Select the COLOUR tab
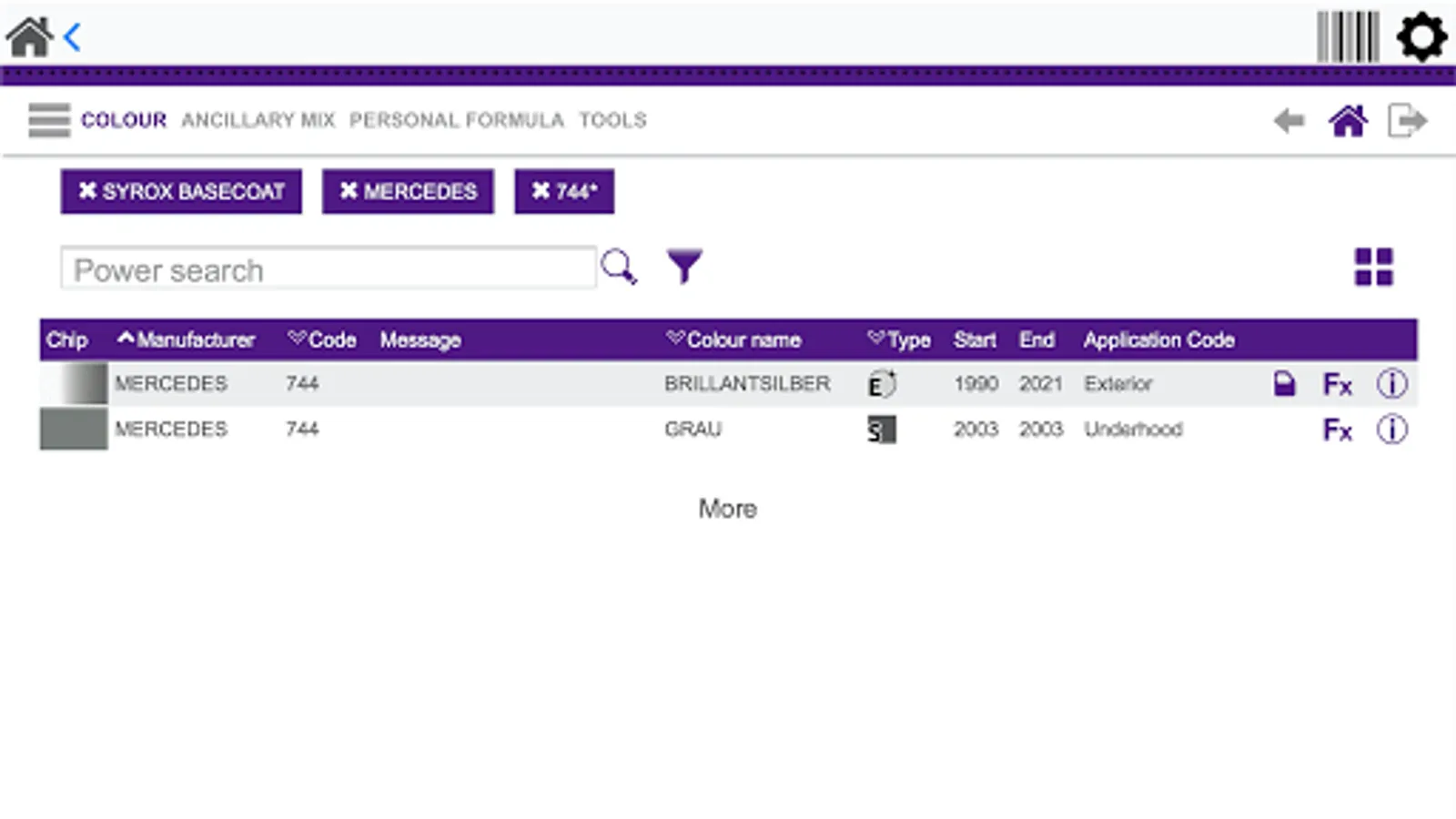The width and height of the screenshot is (1456, 819). [x=124, y=120]
